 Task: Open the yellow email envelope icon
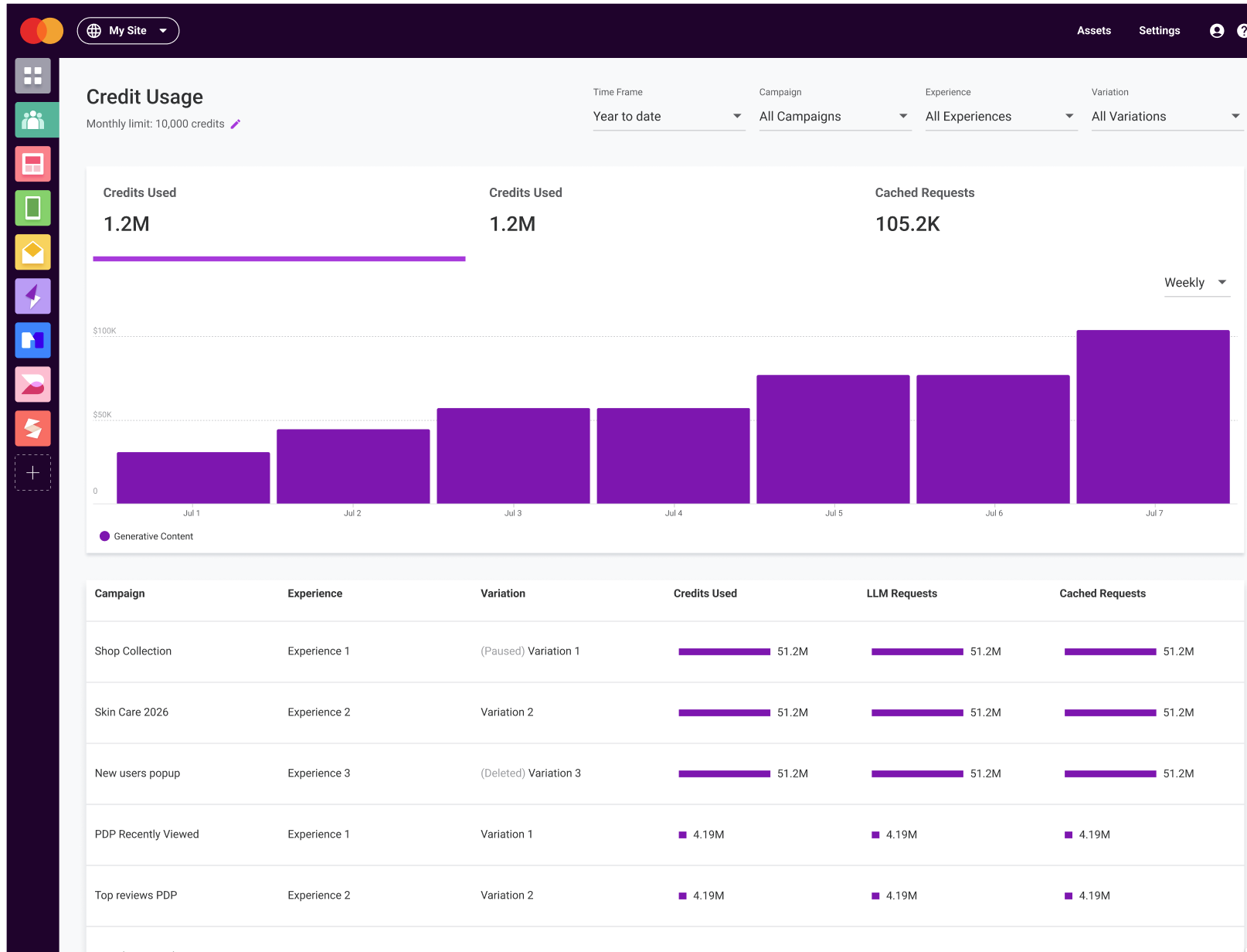pos(32,252)
